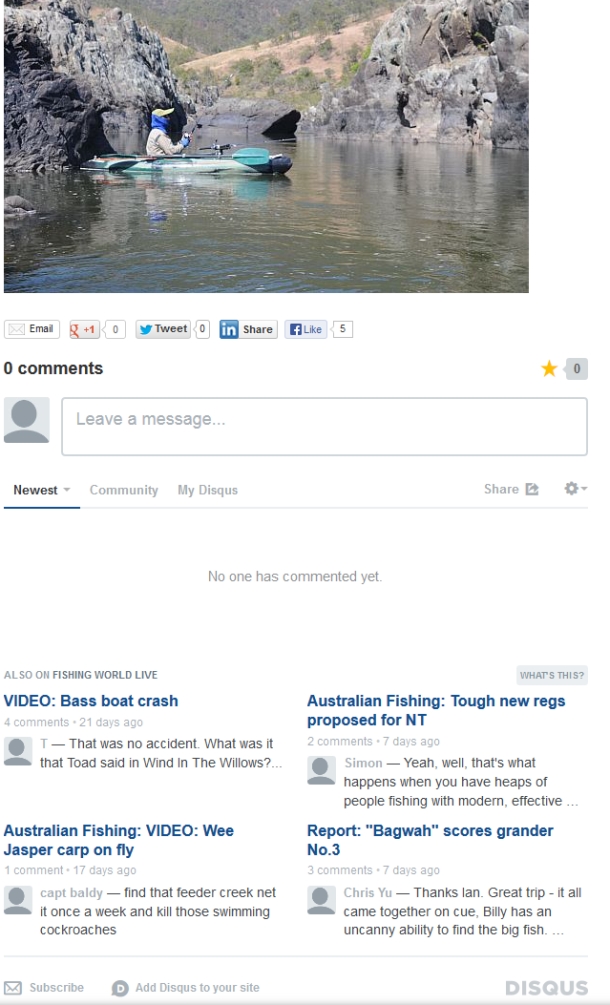The image size is (610, 1005).
Task: Open the Bagwah scores grander No.3 report
Action: coord(430,840)
